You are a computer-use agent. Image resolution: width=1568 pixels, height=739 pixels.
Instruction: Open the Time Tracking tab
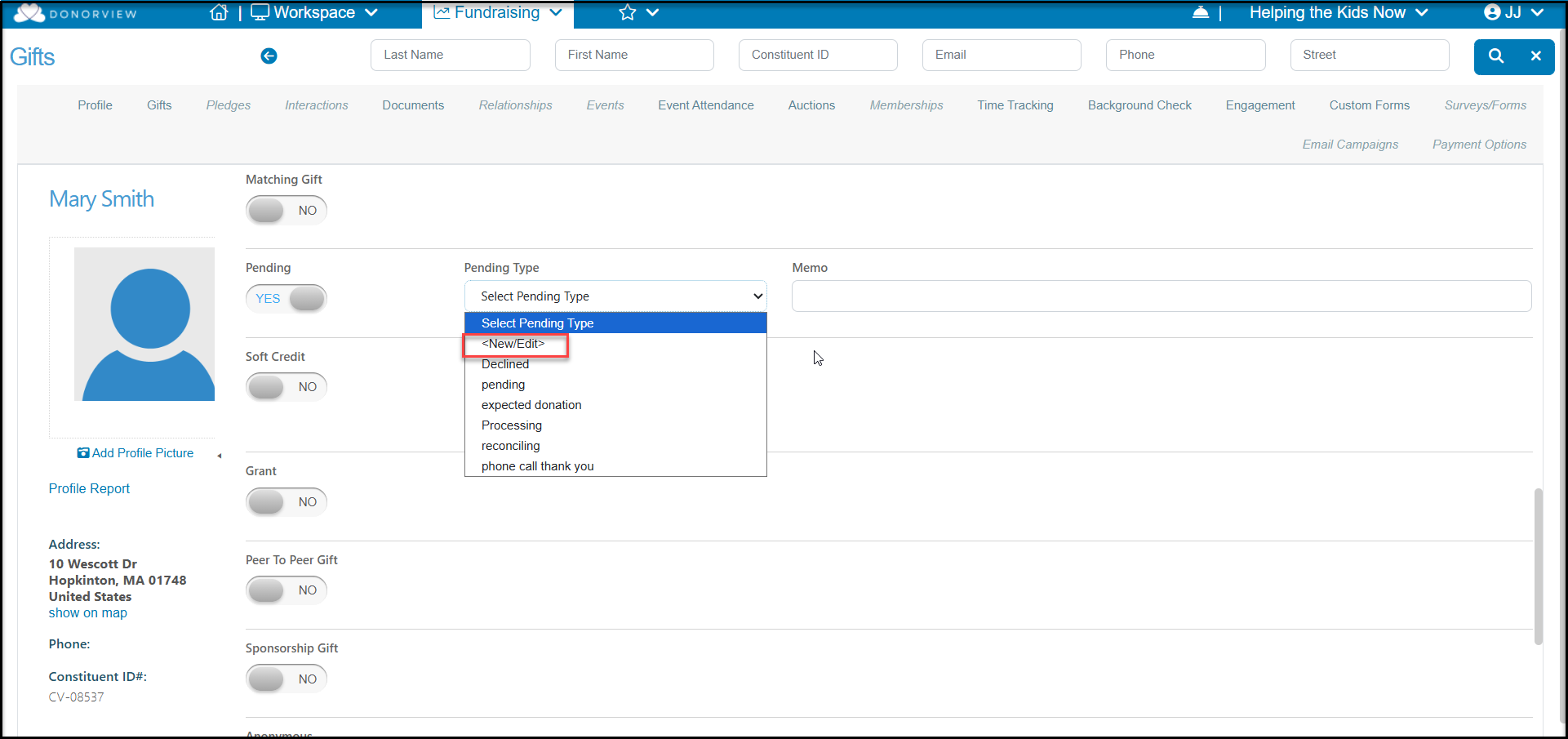(1015, 105)
